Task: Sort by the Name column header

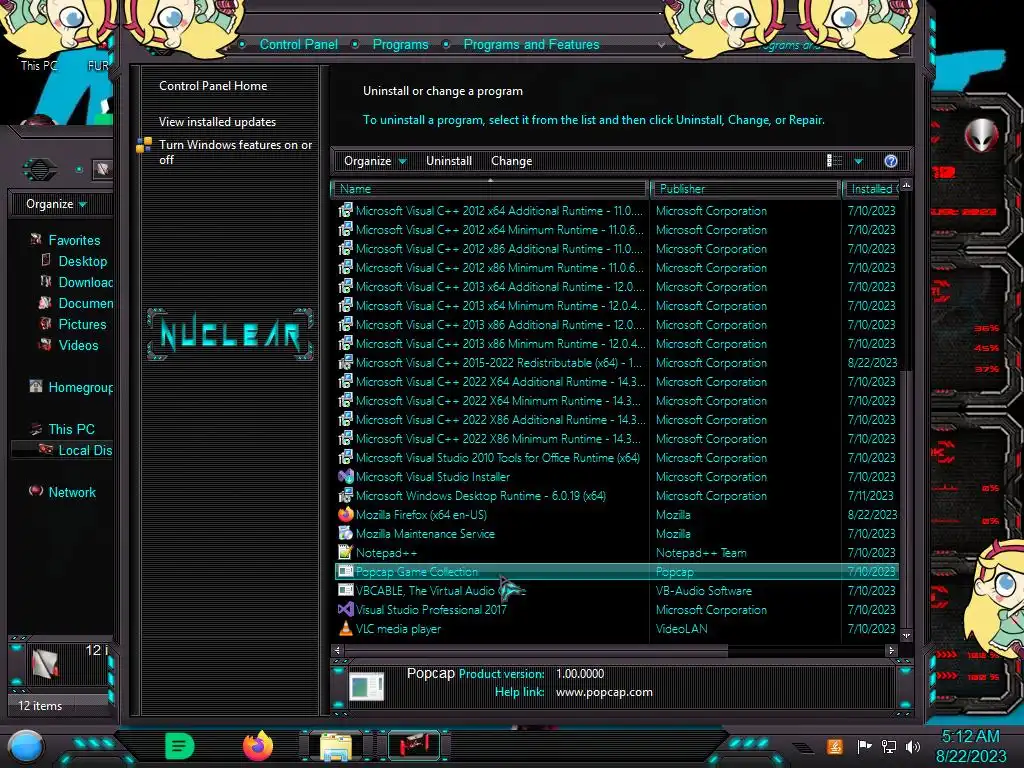Action: 490,189
